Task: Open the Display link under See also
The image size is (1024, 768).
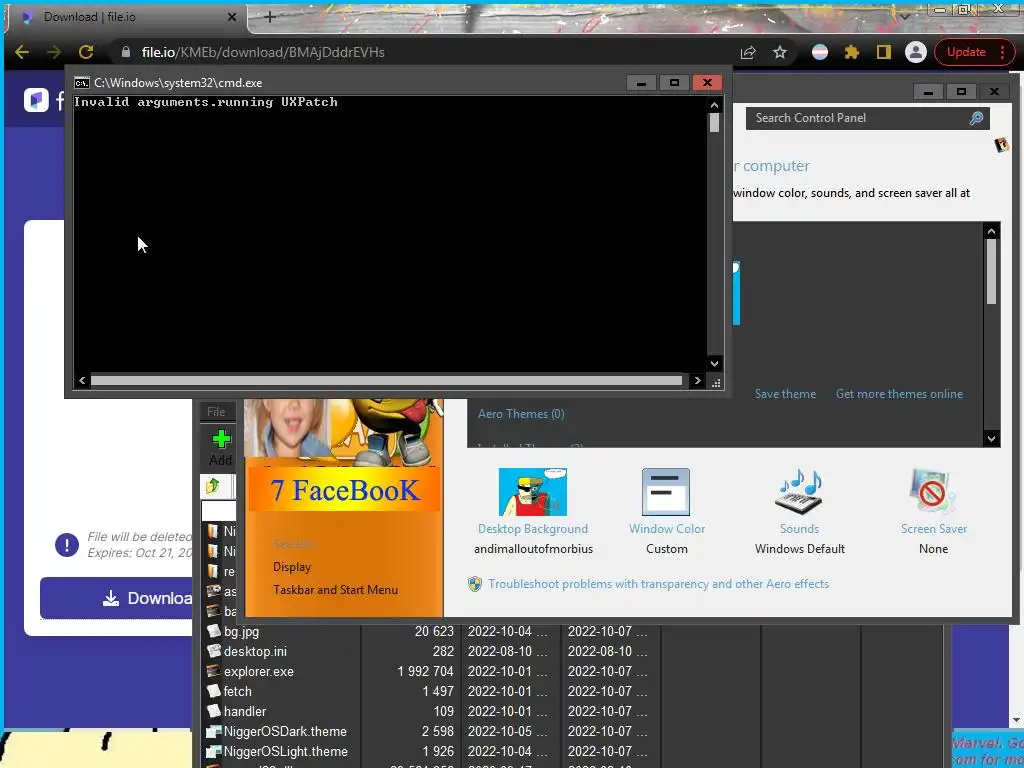Action: click(292, 567)
